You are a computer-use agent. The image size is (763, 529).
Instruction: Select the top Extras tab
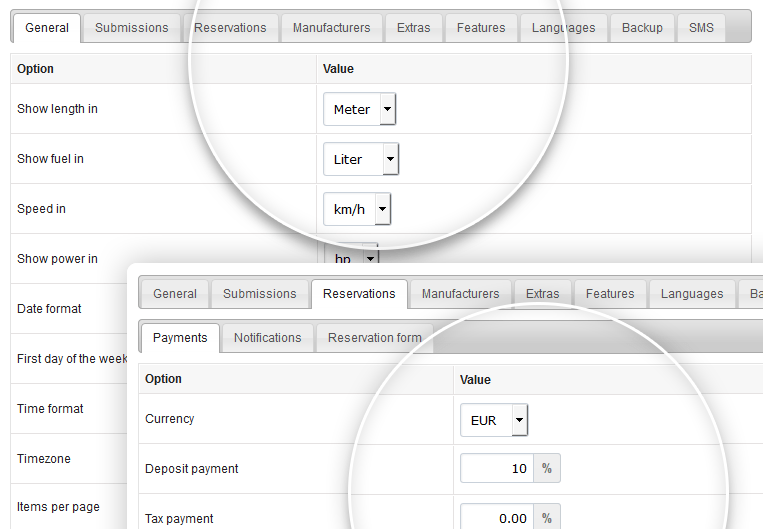[414, 28]
